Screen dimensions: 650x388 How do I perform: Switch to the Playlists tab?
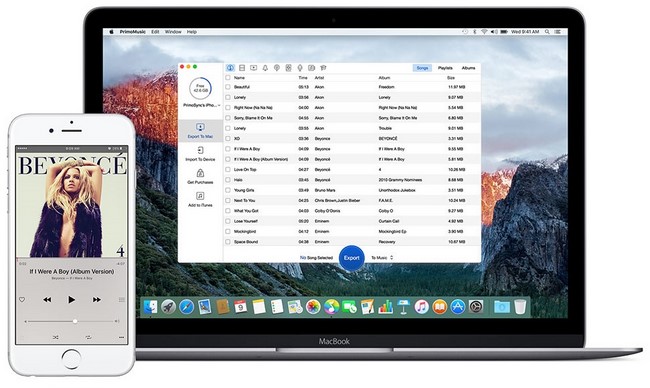[445, 68]
